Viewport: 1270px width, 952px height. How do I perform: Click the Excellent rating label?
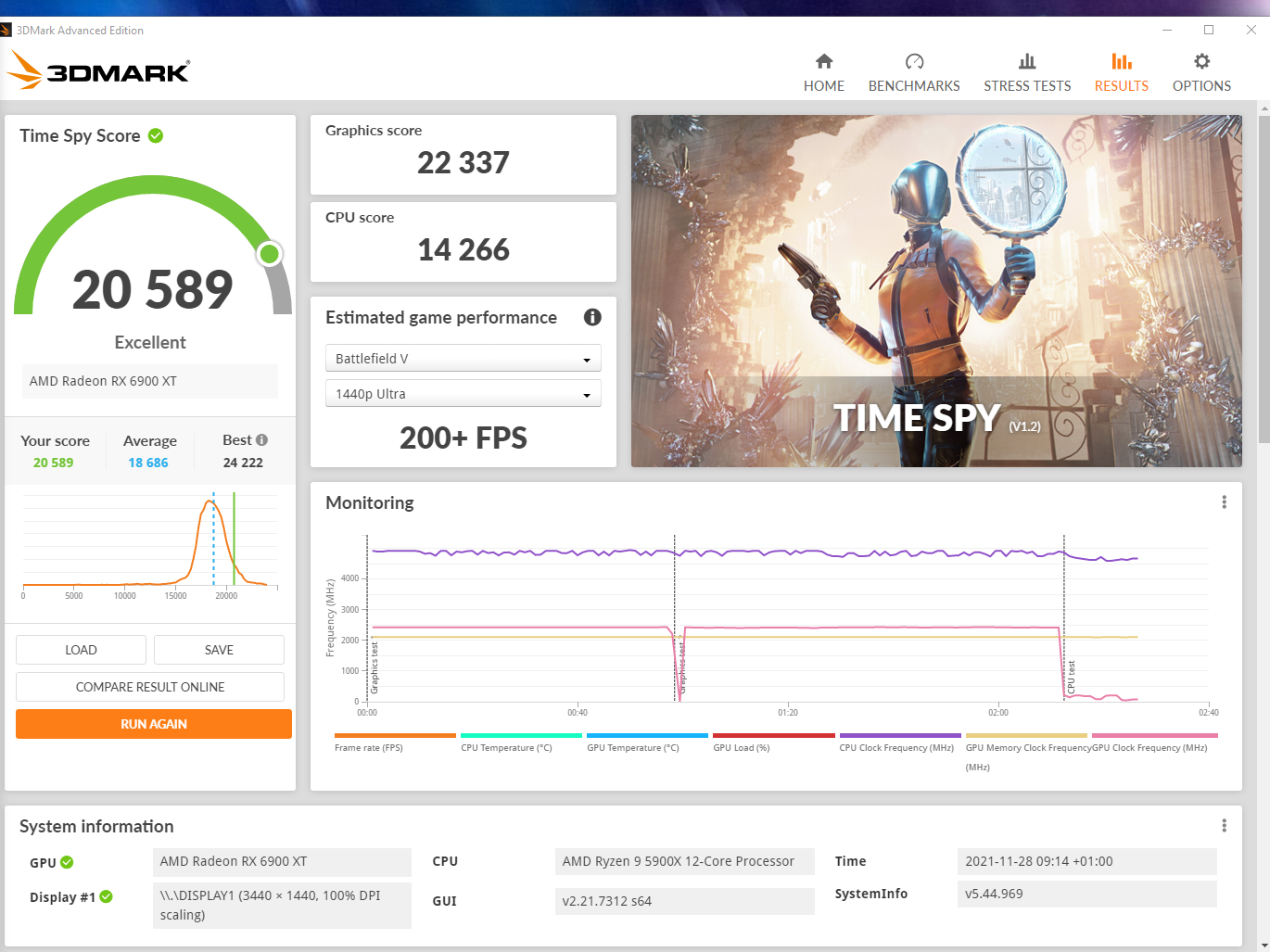coord(150,343)
